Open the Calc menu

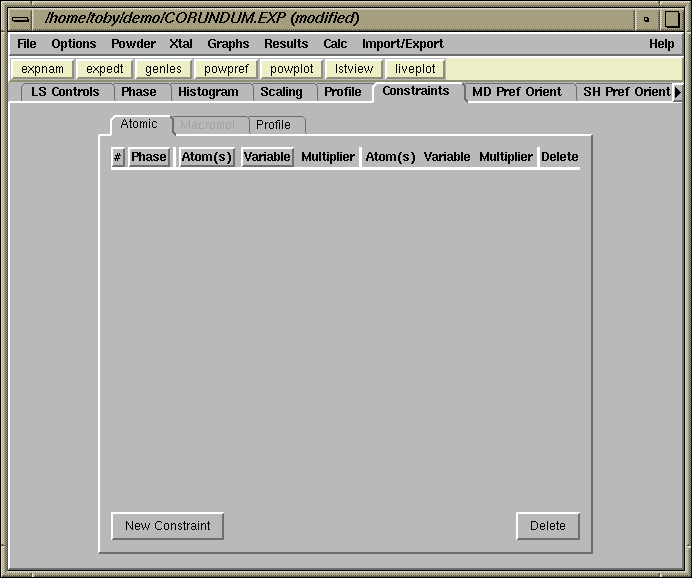coord(335,44)
